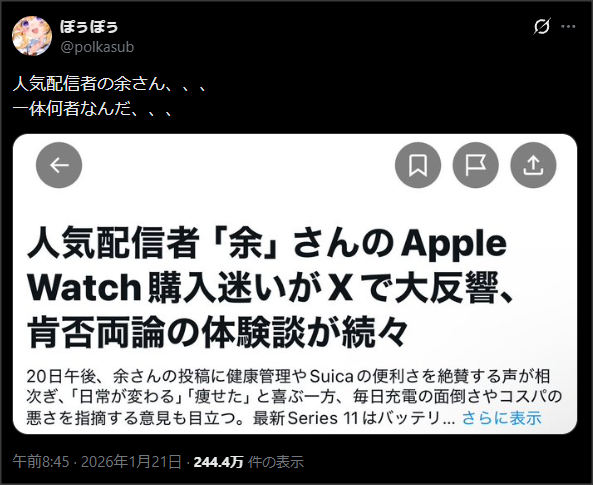Select the headline line 人気配信者「余」さんの Apple
The height and width of the screenshot is (485, 593).
pos(267,243)
